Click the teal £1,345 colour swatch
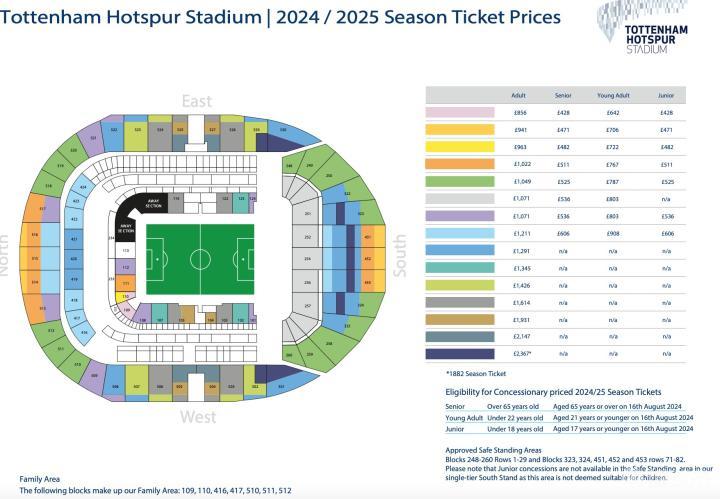Viewport: 720px width, 499px height. point(460,268)
